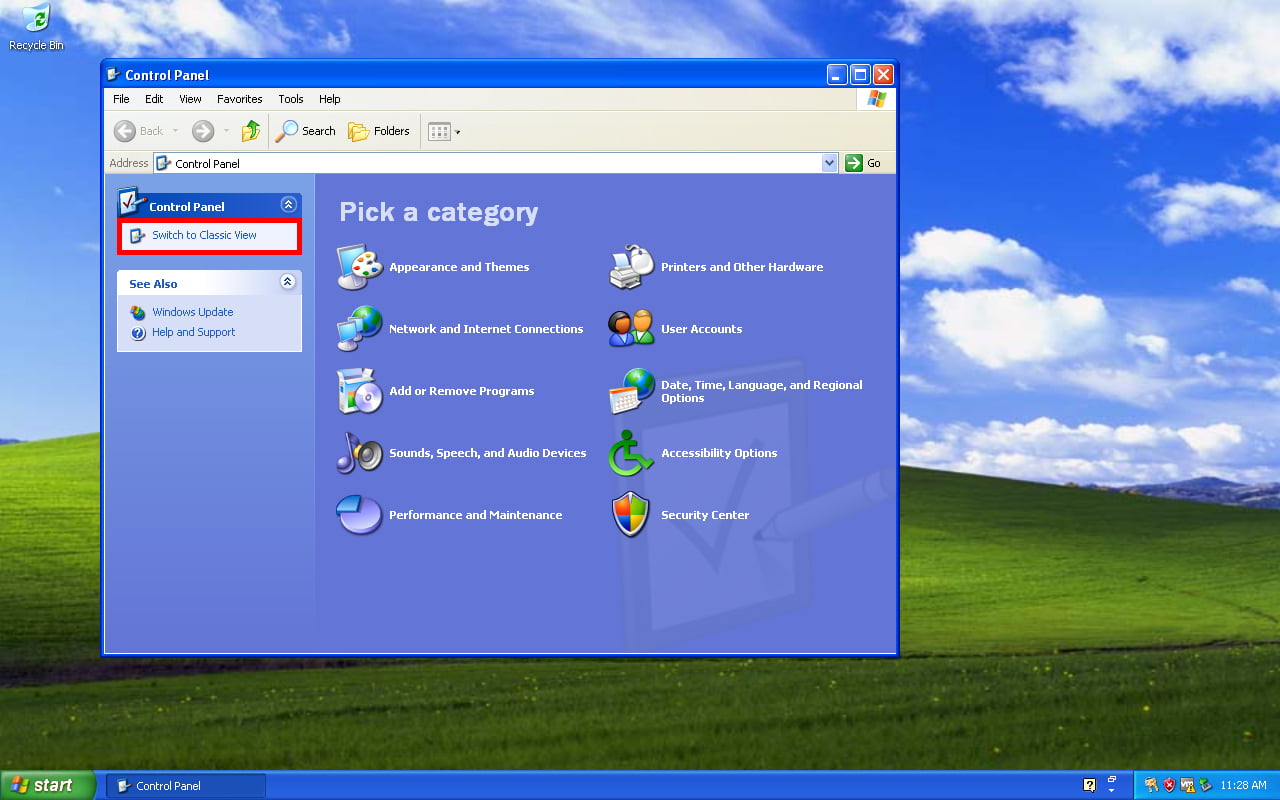
Task: Click the language bar restore/options button
Action: pos(1112,779)
